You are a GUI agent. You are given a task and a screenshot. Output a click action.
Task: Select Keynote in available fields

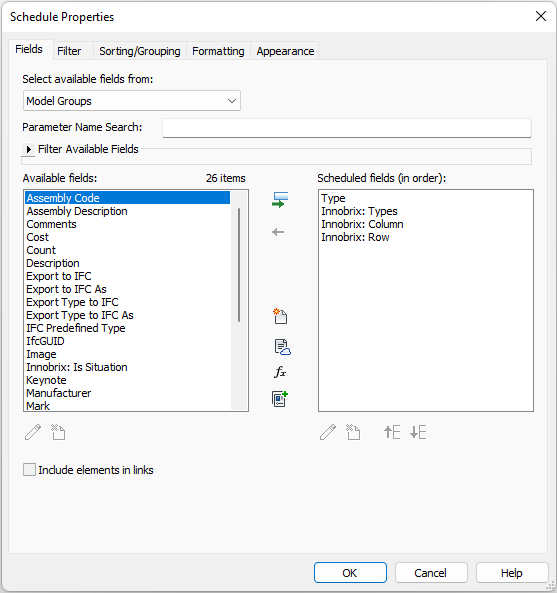(x=127, y=380)
